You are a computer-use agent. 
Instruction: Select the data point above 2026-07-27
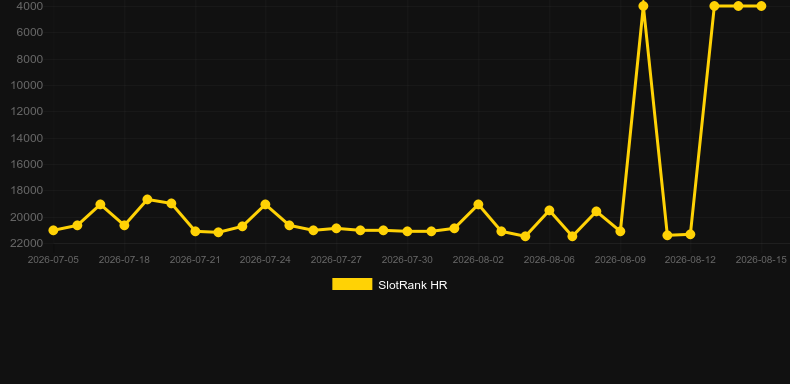tap(336, 228)
